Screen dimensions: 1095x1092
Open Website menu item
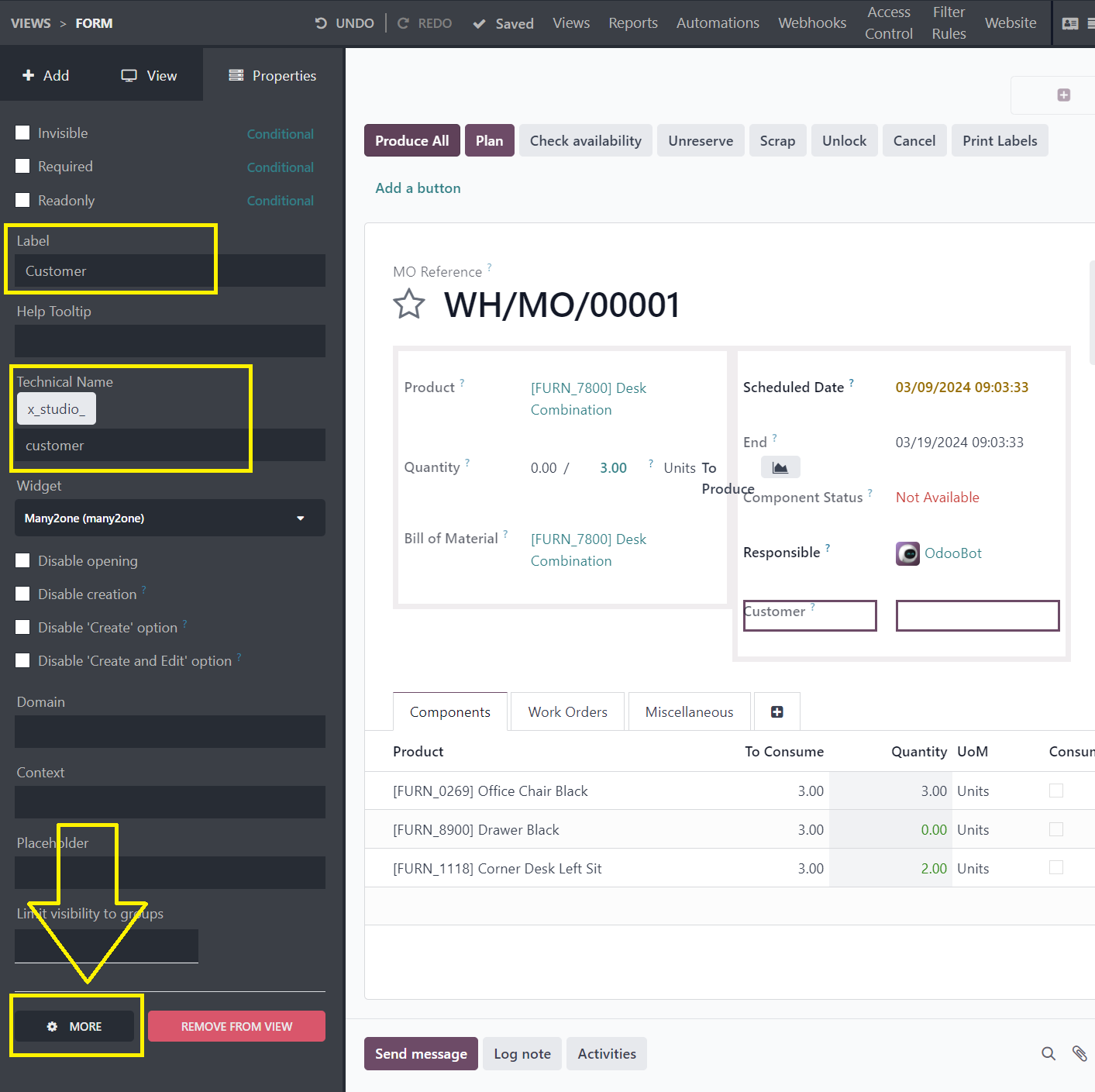(1011, 23)
